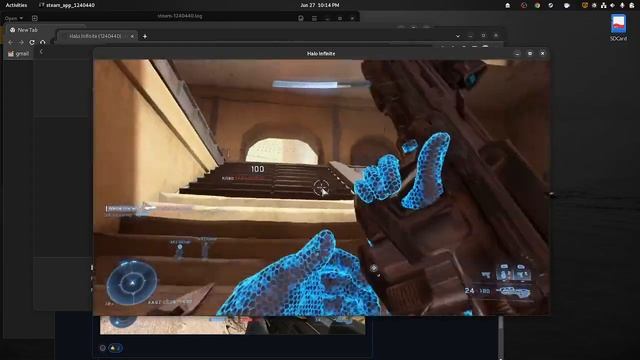The height and width of the screenshot is (360, 640).
Task: Click the round icon left of the reaction button
Action: [x=102, y=348]
